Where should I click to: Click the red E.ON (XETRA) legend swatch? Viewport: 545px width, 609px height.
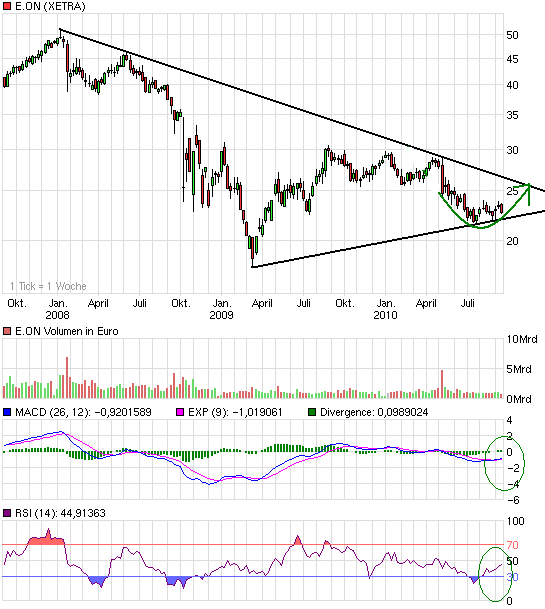(x=7, y=6)
